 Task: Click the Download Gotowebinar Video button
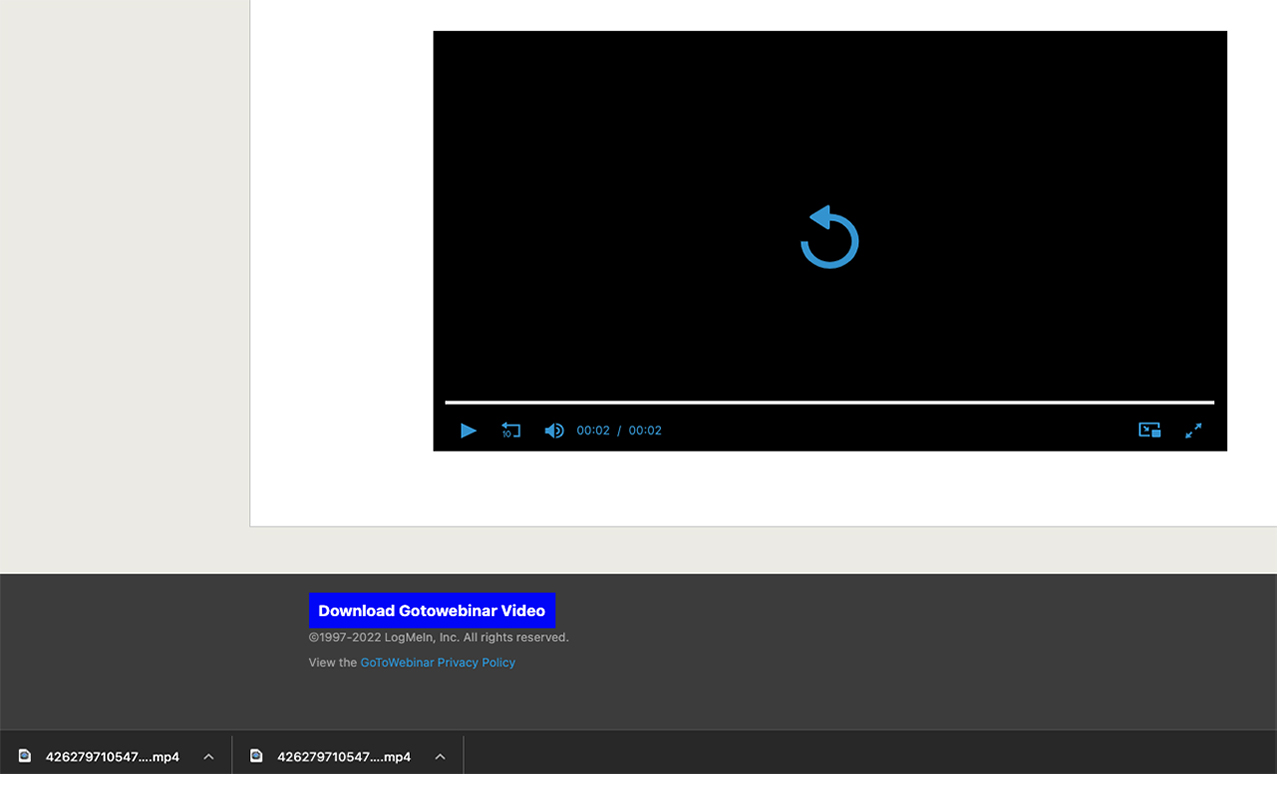click(432, 610)
